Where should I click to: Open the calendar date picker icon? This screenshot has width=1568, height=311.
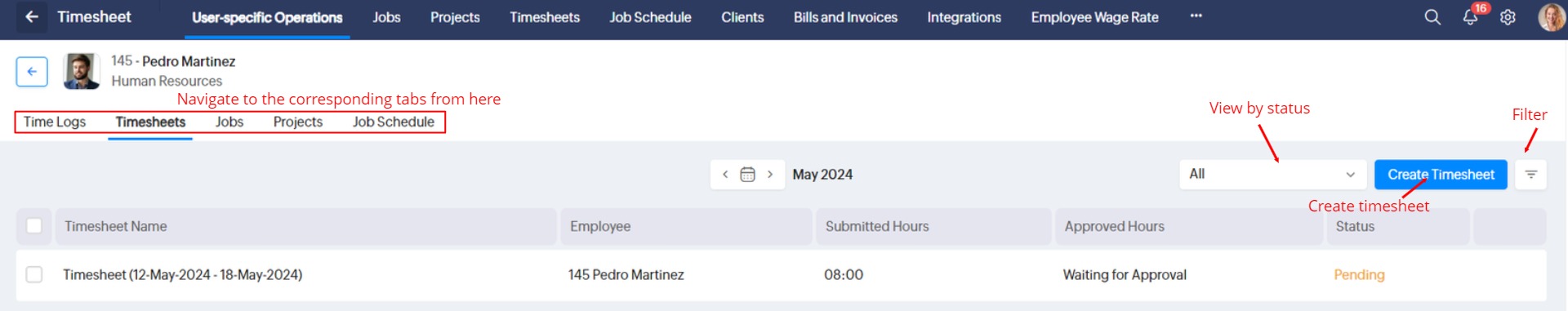[747, 174]
